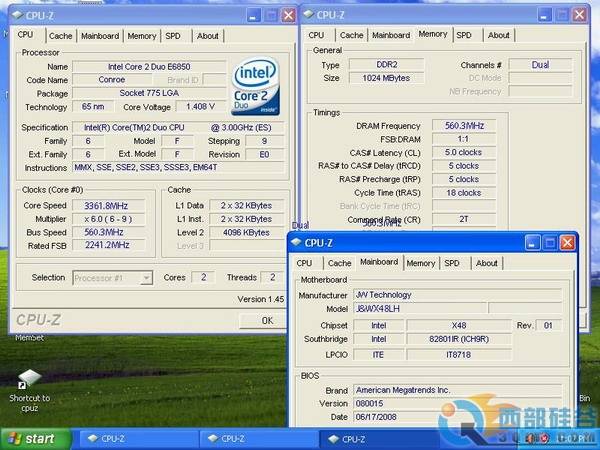Image resolution: width=600 pixels, height=450 pixels.
Task: Click the Conroe code name value
Action: coord(112,80)
